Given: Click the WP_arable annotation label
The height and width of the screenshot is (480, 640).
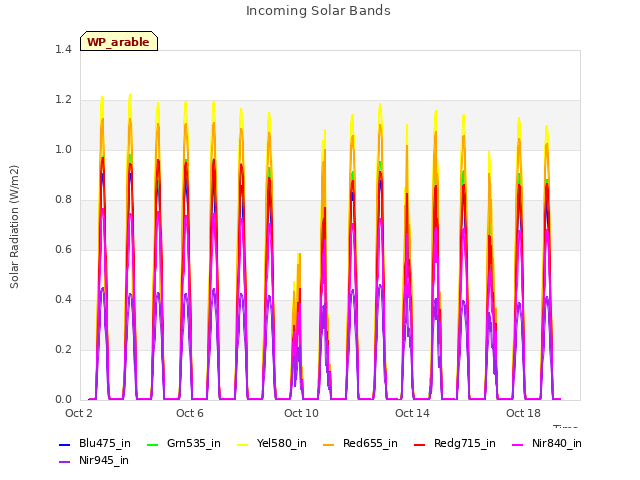Looking at the screenshot, I should pos(119,42).
